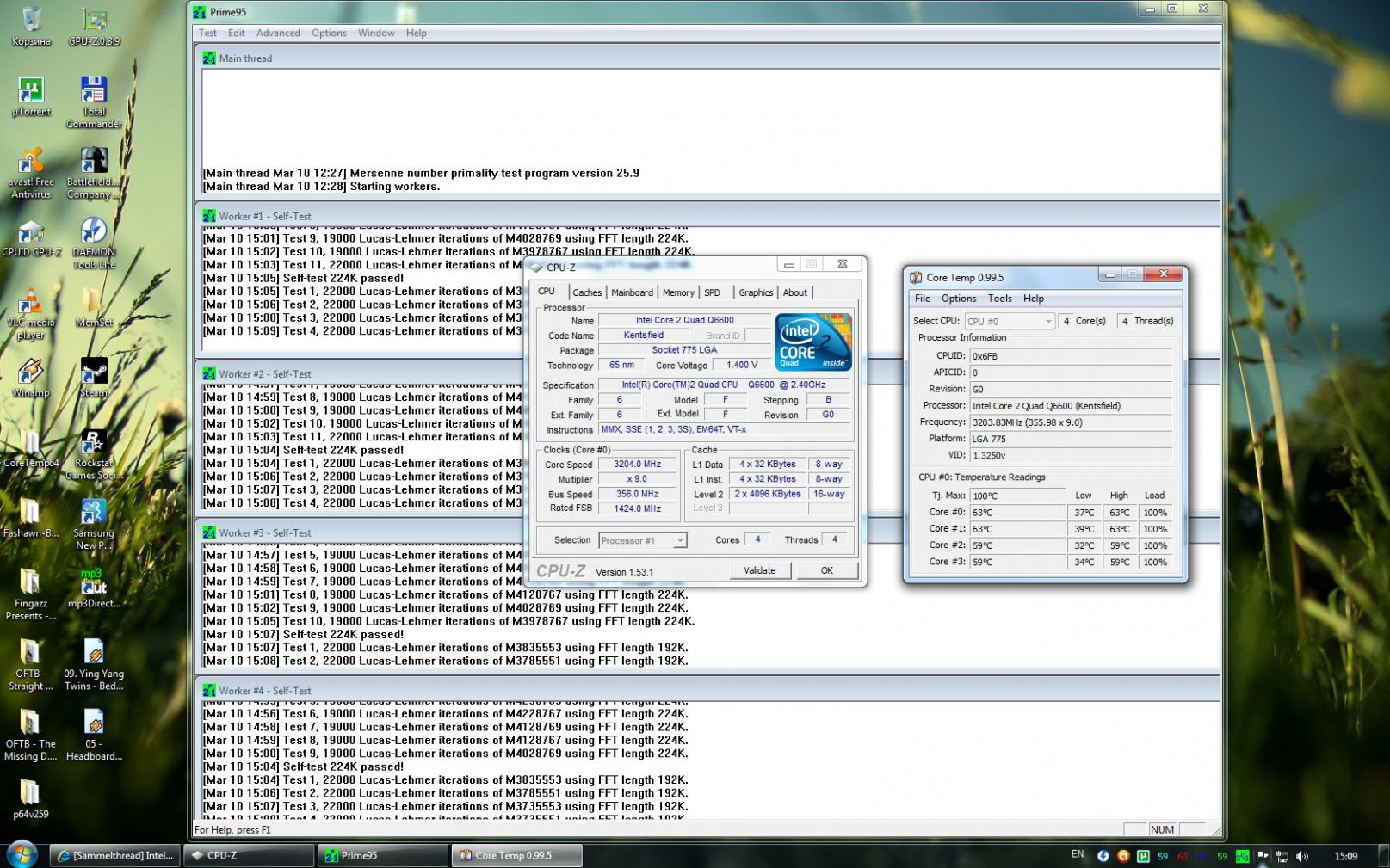Image resolution: width=1390 pixels, height=868 pixels.
Task: Open Core Temp's Options menu
Action: (958, 299)
